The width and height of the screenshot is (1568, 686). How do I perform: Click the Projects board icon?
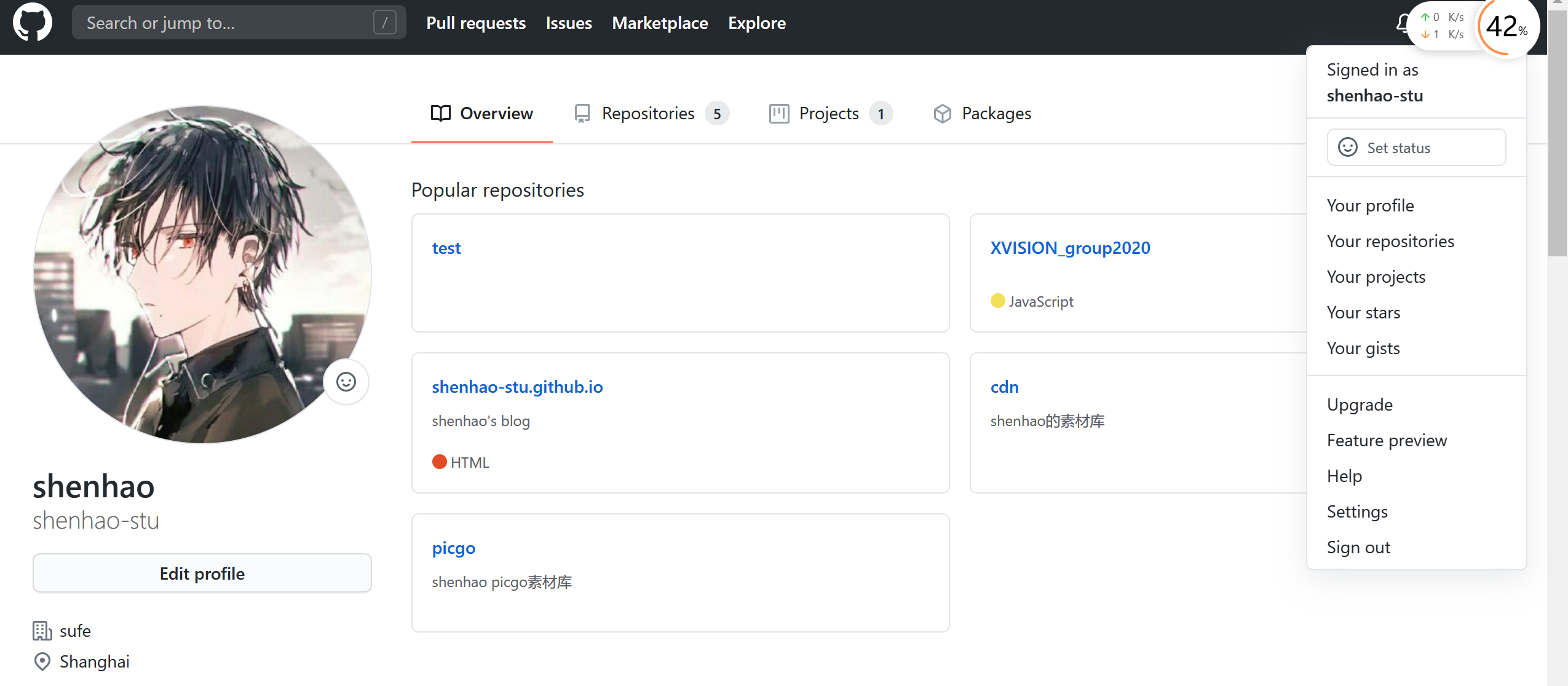(778, 114)
